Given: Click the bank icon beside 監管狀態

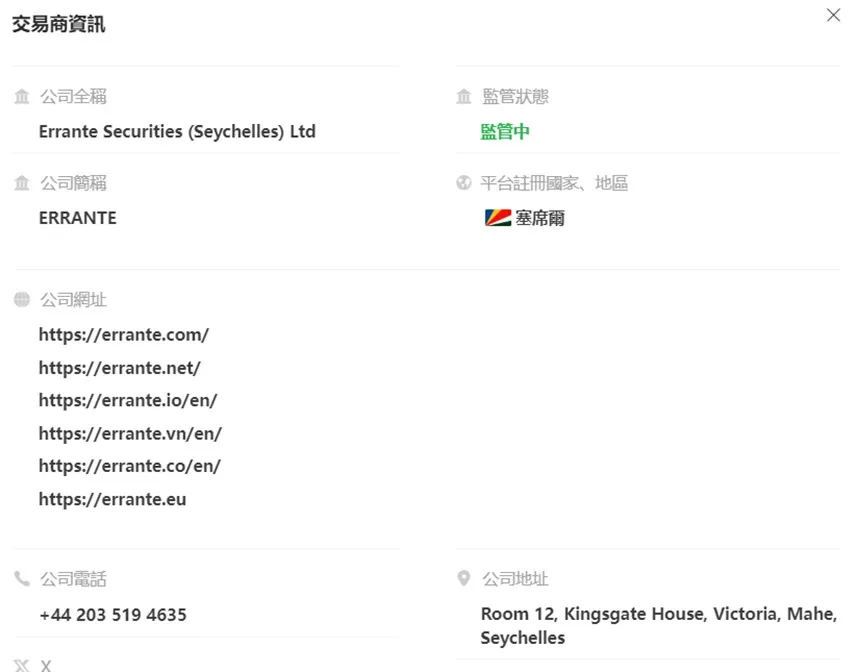Looking at the screenshot, I should [x=463, y=97].
